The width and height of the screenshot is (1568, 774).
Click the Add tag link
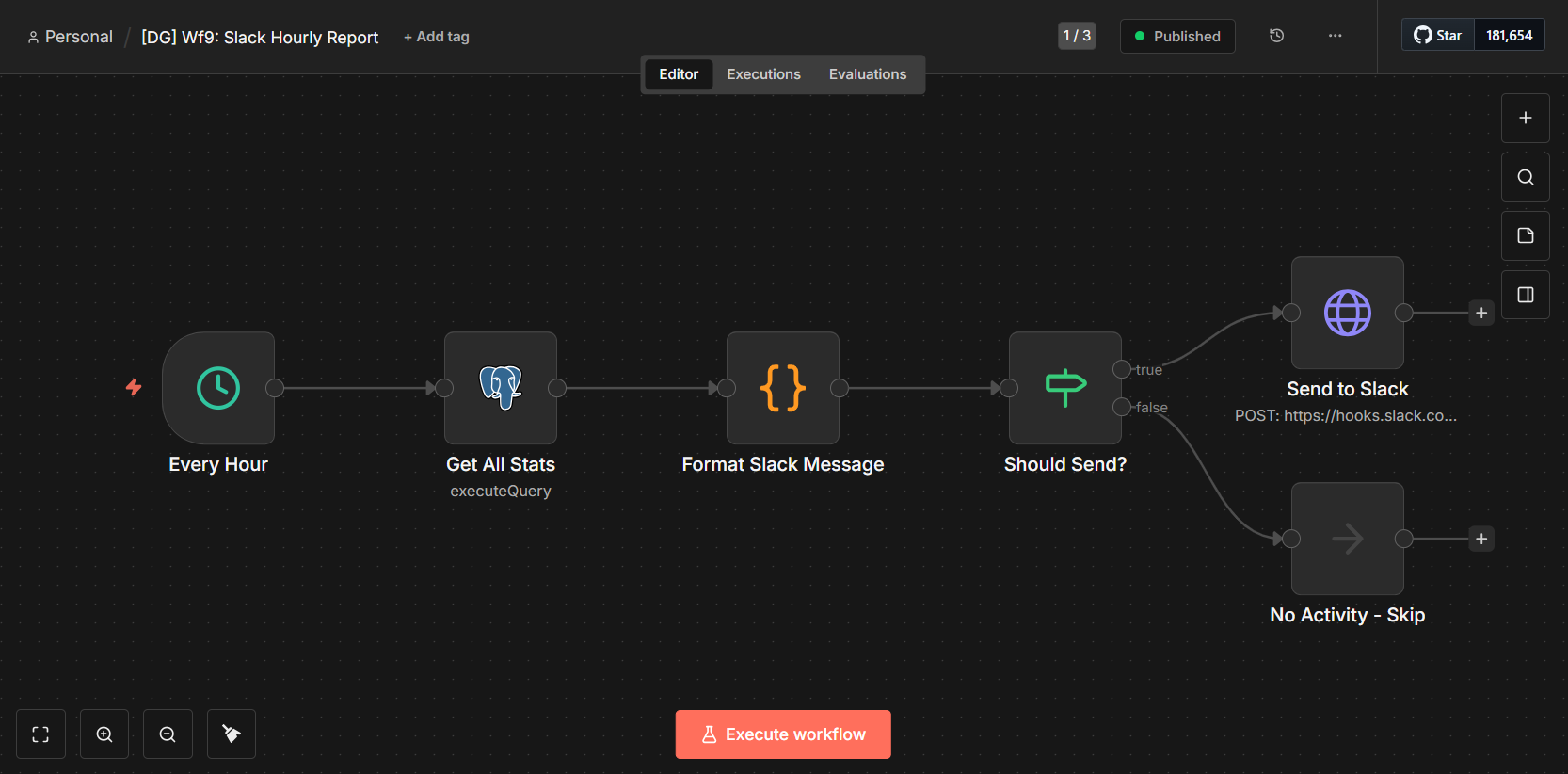tap(437, 37)
